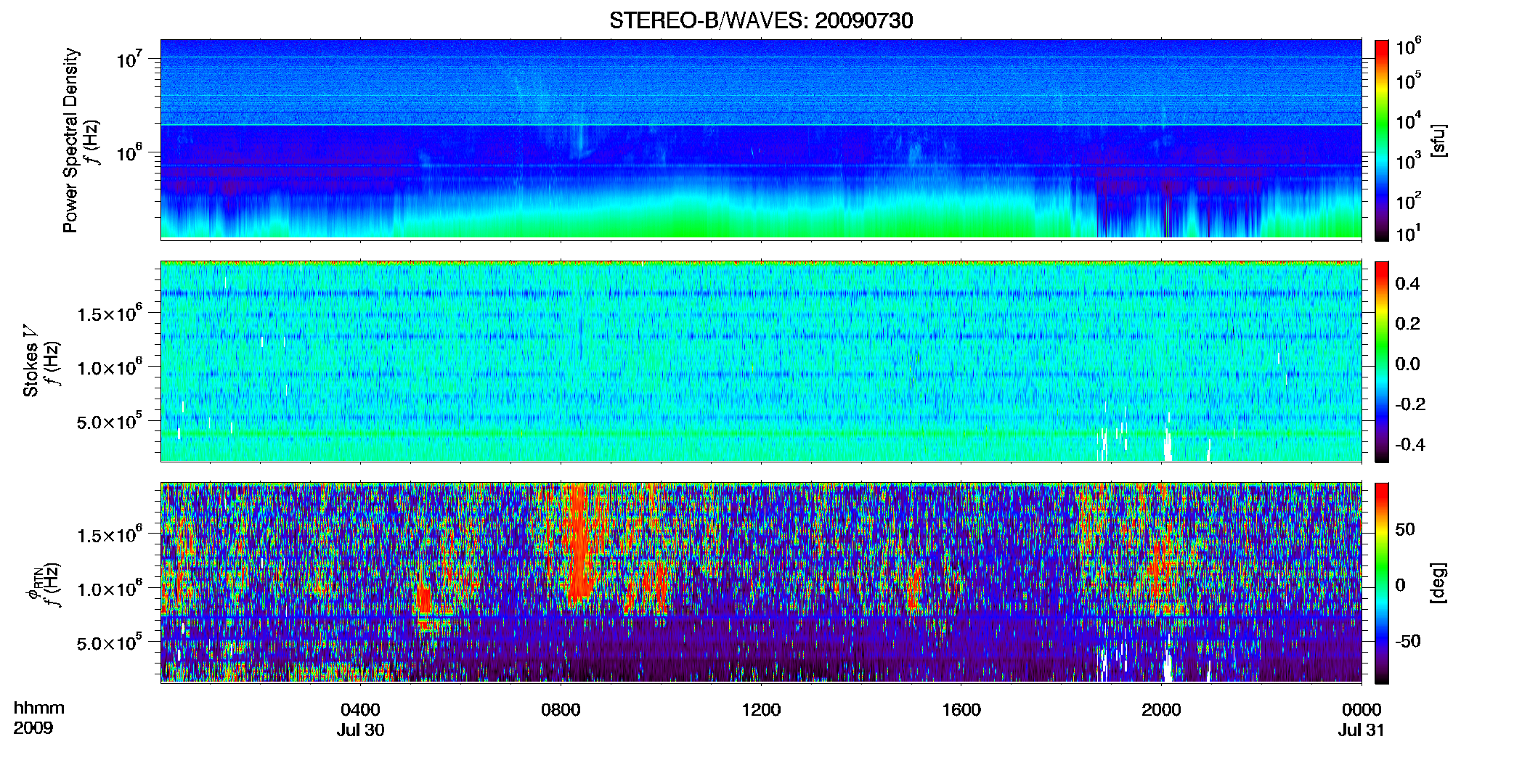Click the Power Spectral Density color bar
Screen dimensions: 1522x784
1382,140
